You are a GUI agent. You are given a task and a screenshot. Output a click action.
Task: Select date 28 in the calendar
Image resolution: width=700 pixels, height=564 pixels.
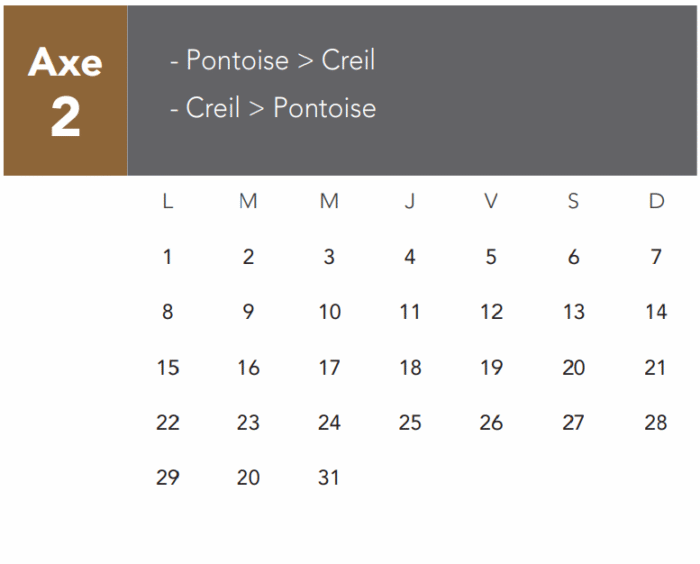pyautogui.click(x=656, y=423)
